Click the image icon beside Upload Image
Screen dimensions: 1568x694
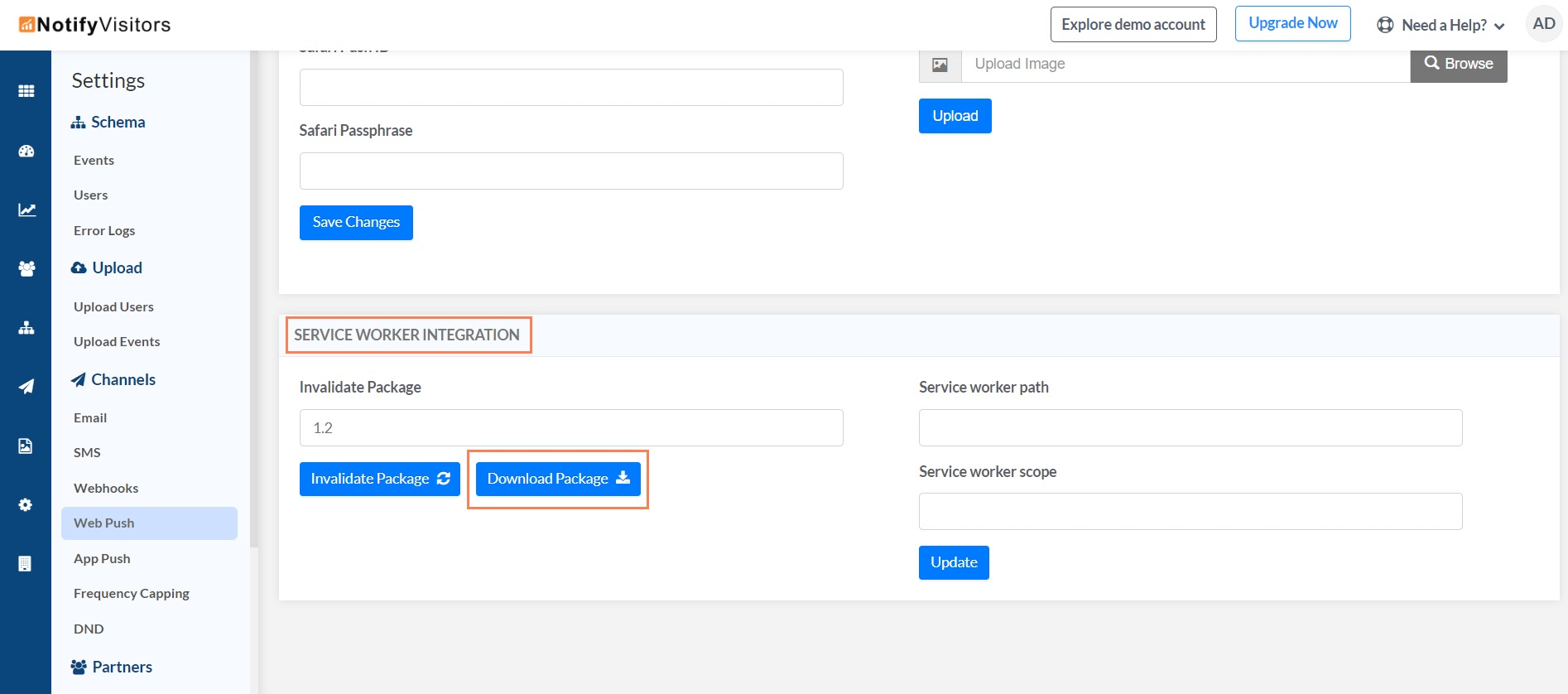(940, 65)
